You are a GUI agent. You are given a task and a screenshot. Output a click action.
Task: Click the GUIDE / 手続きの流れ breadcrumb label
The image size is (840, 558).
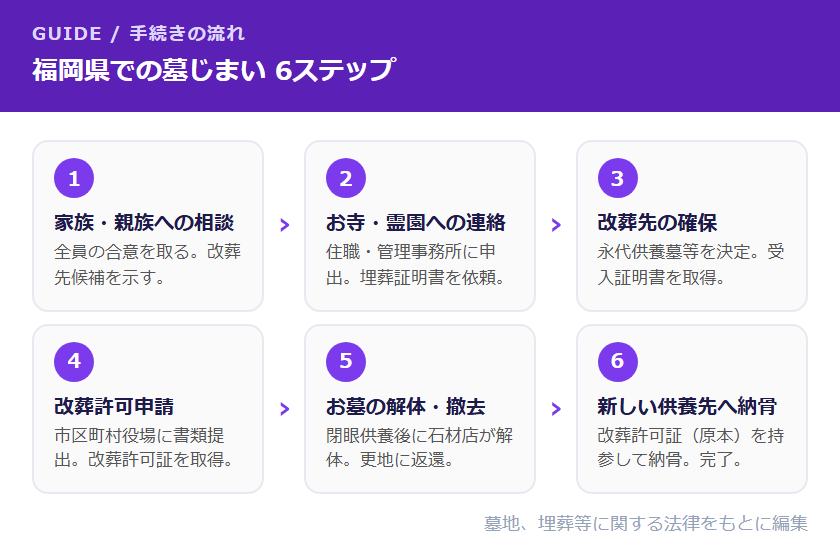[x=138, y=34]
